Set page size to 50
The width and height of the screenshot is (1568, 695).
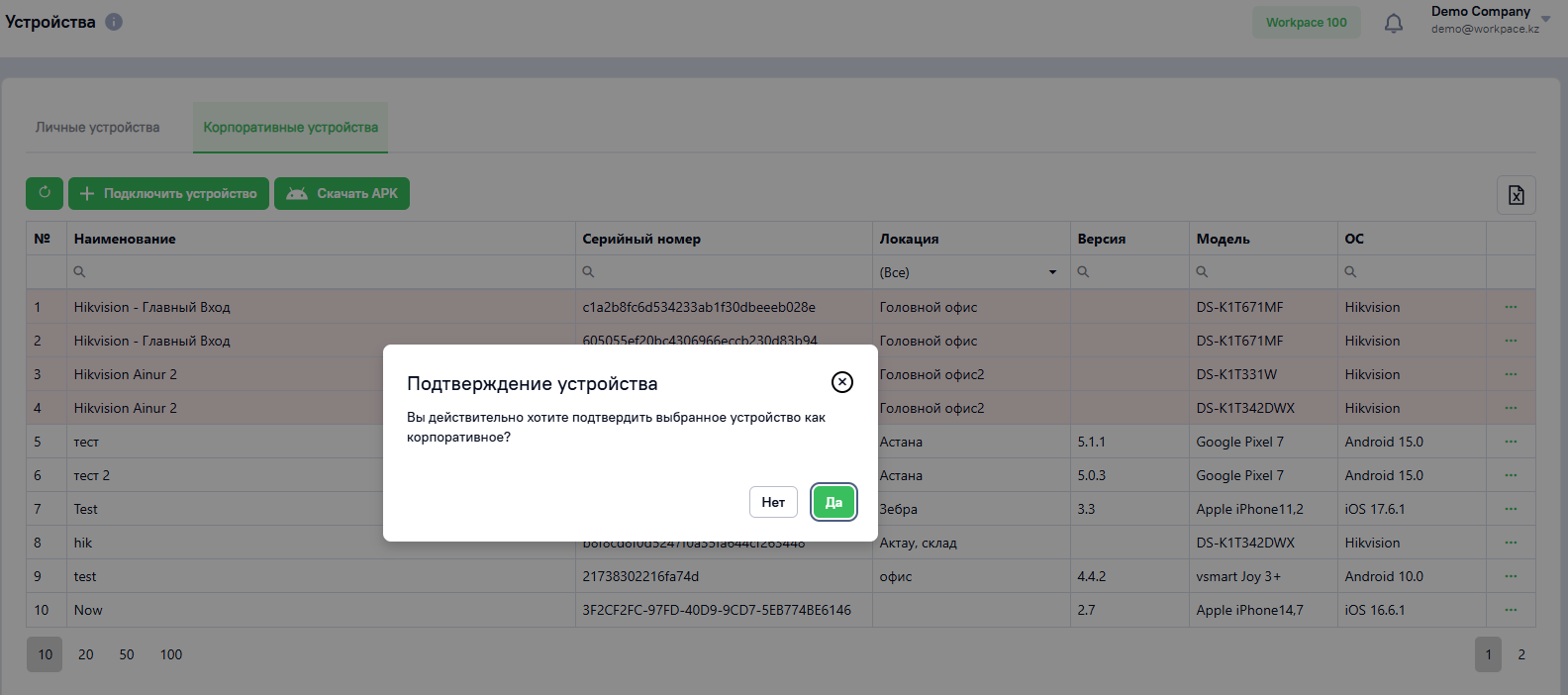(127, 654)
